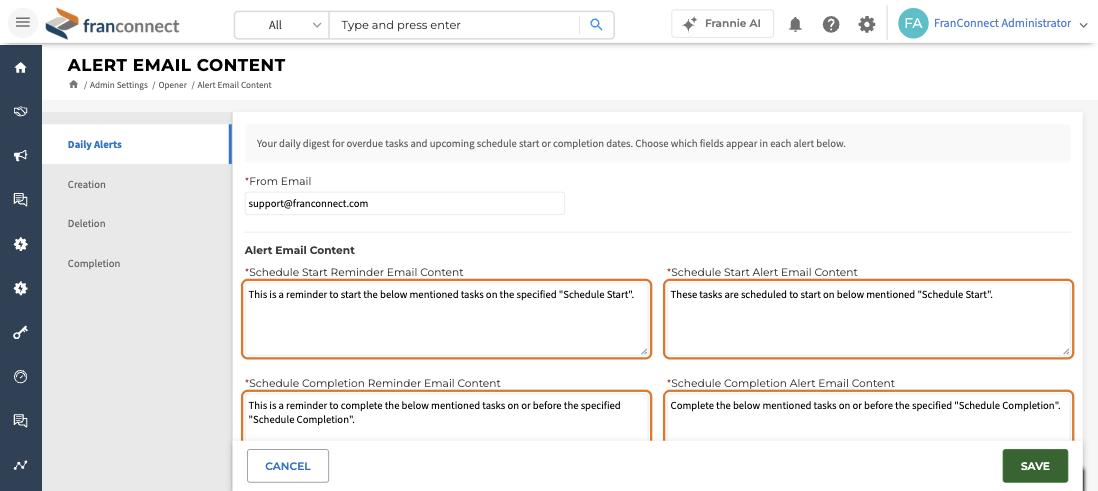Click the daily digest info banner text
Image resolution: width=1098 pixels, height=491 pixels.
click(551, 144)
